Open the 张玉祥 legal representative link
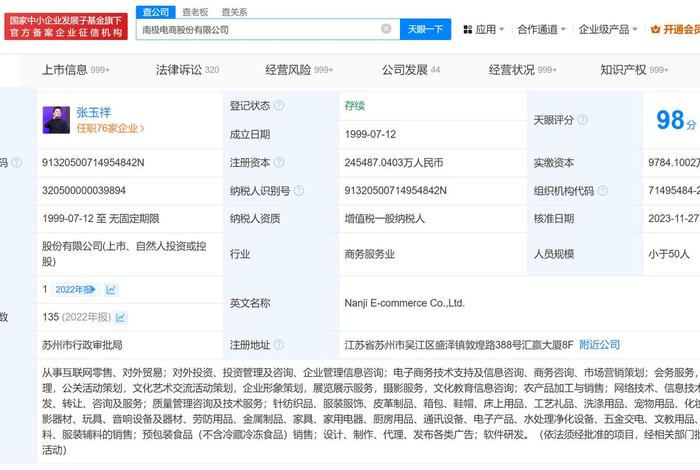 pos(93,112)
